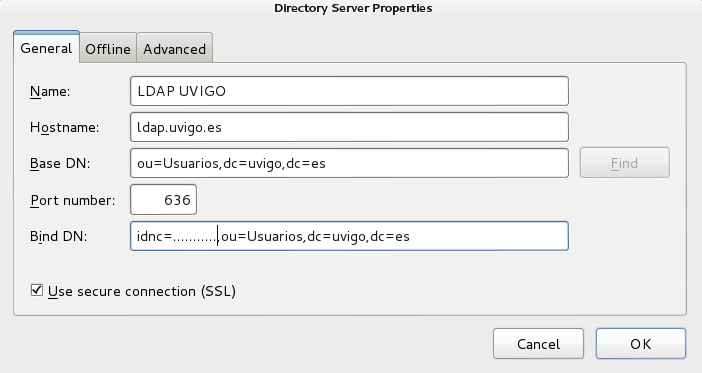The height and width of the screenshot is (373, 702).
Task: Click the Hostname field with ldap.uvigo.es
Action: click(349, 127)
